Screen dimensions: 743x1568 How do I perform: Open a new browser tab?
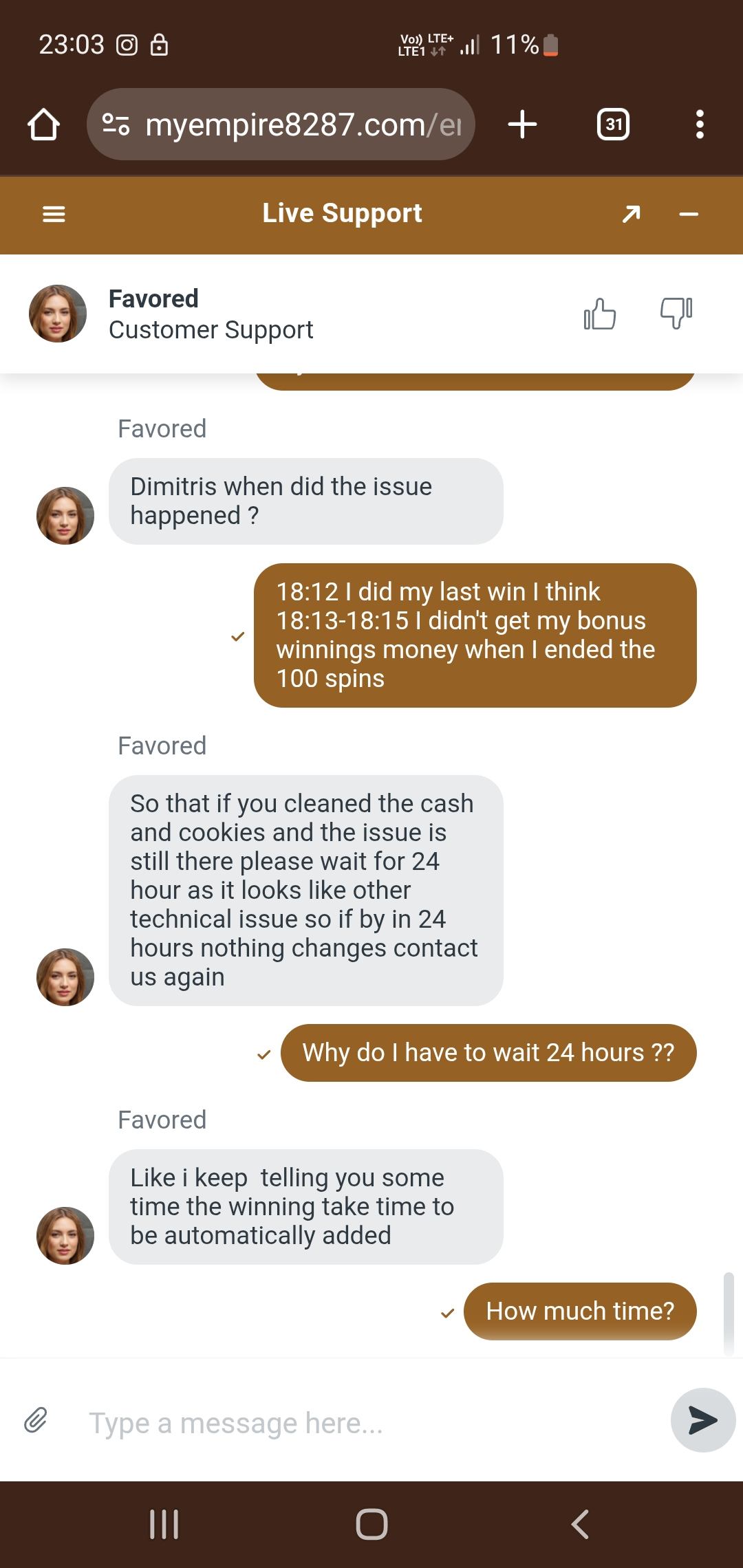tap(522, 124)
